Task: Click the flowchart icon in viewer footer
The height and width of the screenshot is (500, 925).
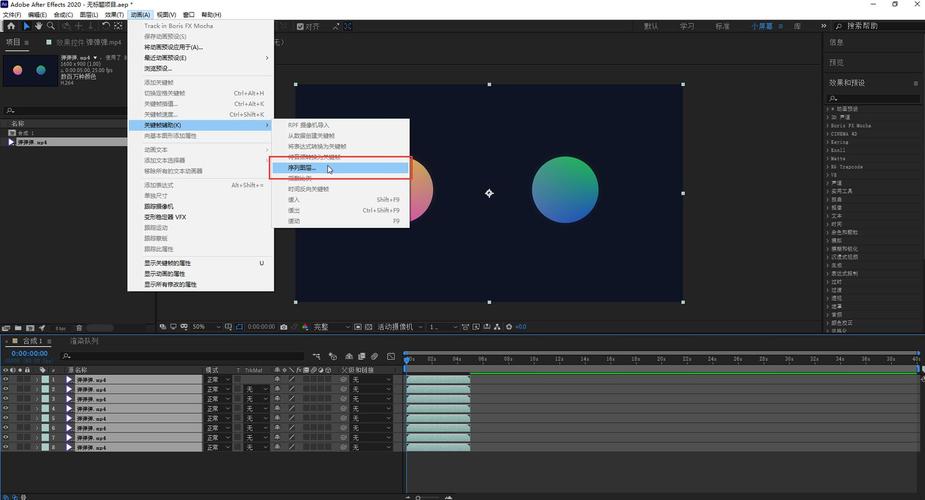Action: (497, 327)
